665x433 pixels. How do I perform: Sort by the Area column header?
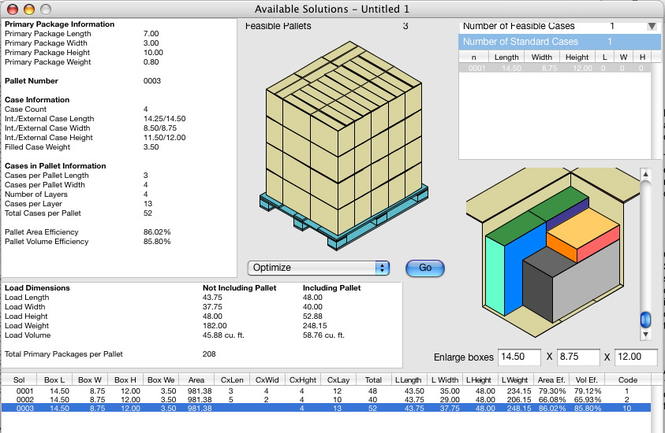point(196,380)
